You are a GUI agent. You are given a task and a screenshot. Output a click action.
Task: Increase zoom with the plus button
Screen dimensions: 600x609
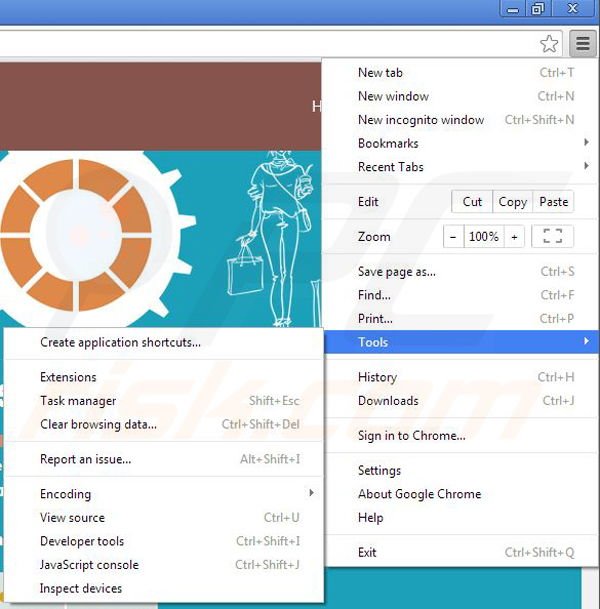click(x=514, y=237)
